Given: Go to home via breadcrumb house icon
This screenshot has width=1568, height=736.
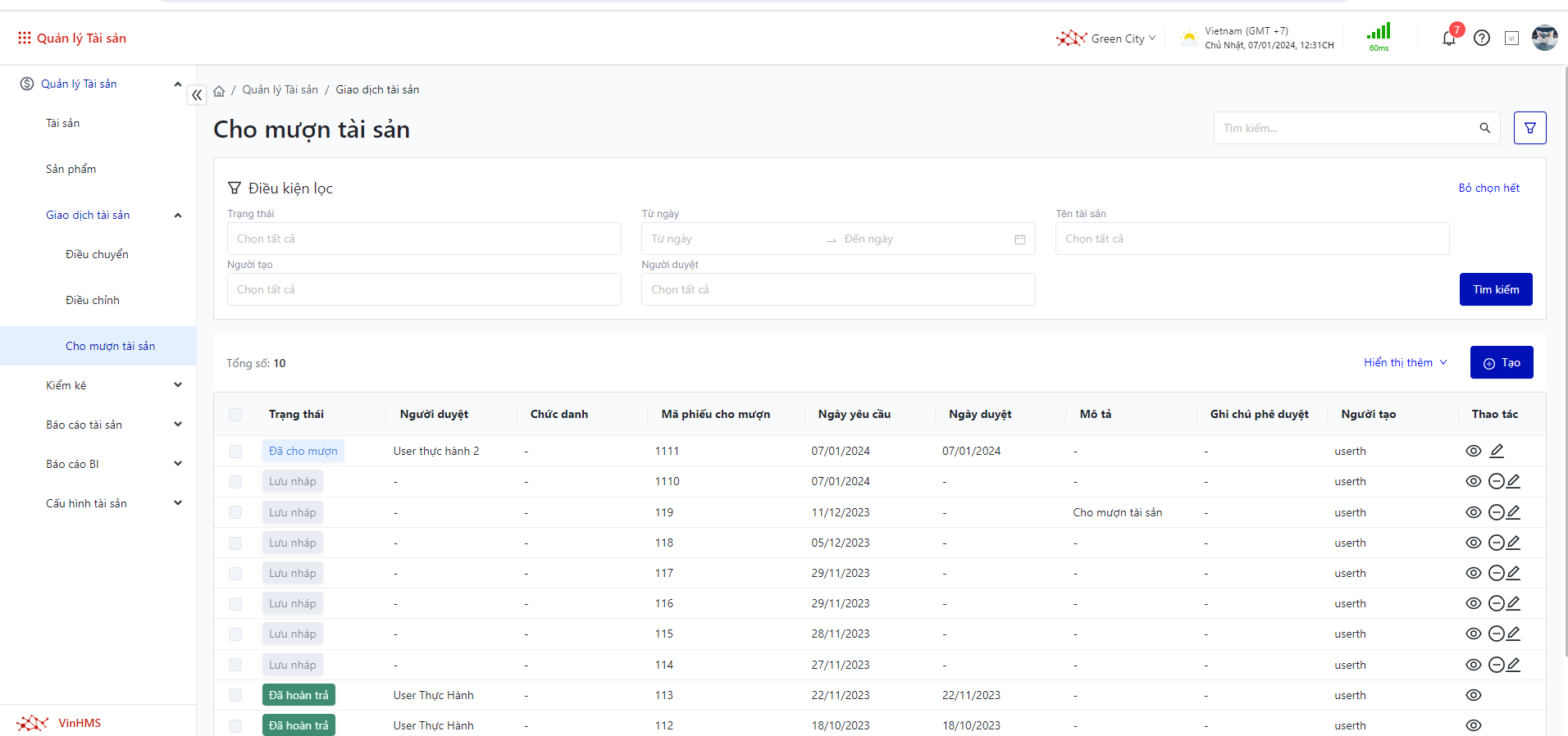Looking at the screenshot, I should [219, 91].
